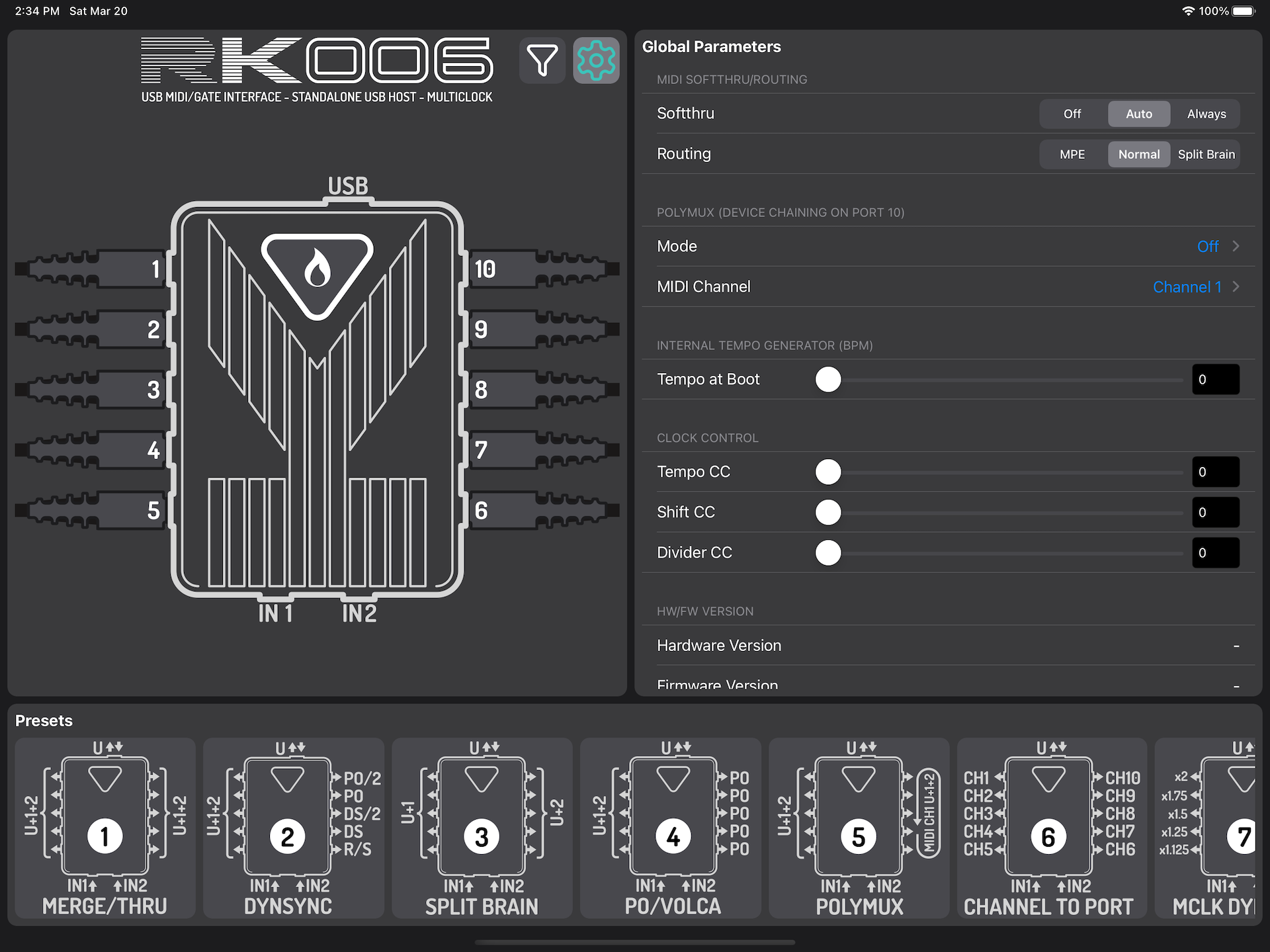This screenshot has width=1270, height=952.
Task: Click the Tempo at Boot slider handle
Action: click(828, 380)
